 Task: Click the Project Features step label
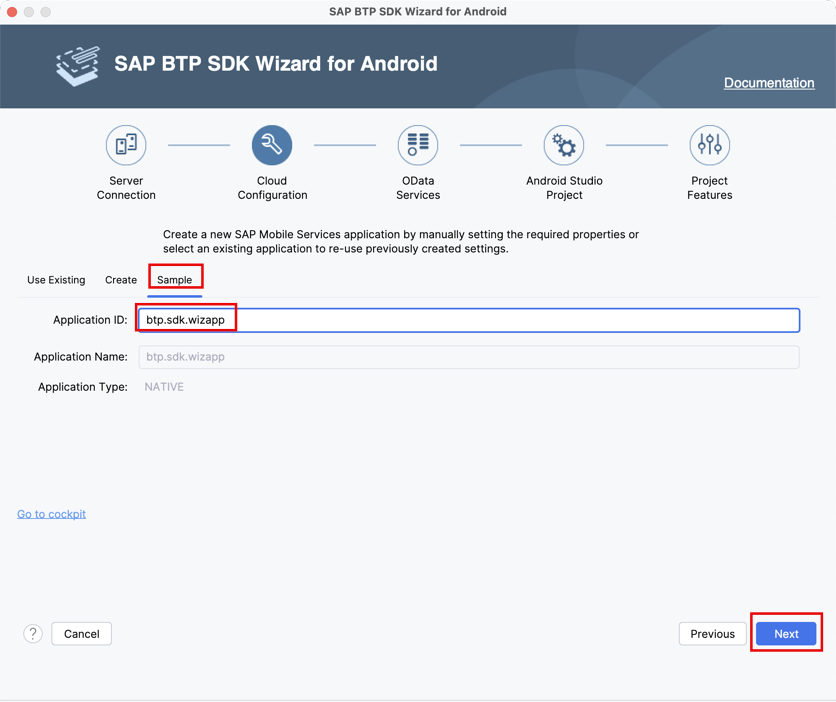710,188
